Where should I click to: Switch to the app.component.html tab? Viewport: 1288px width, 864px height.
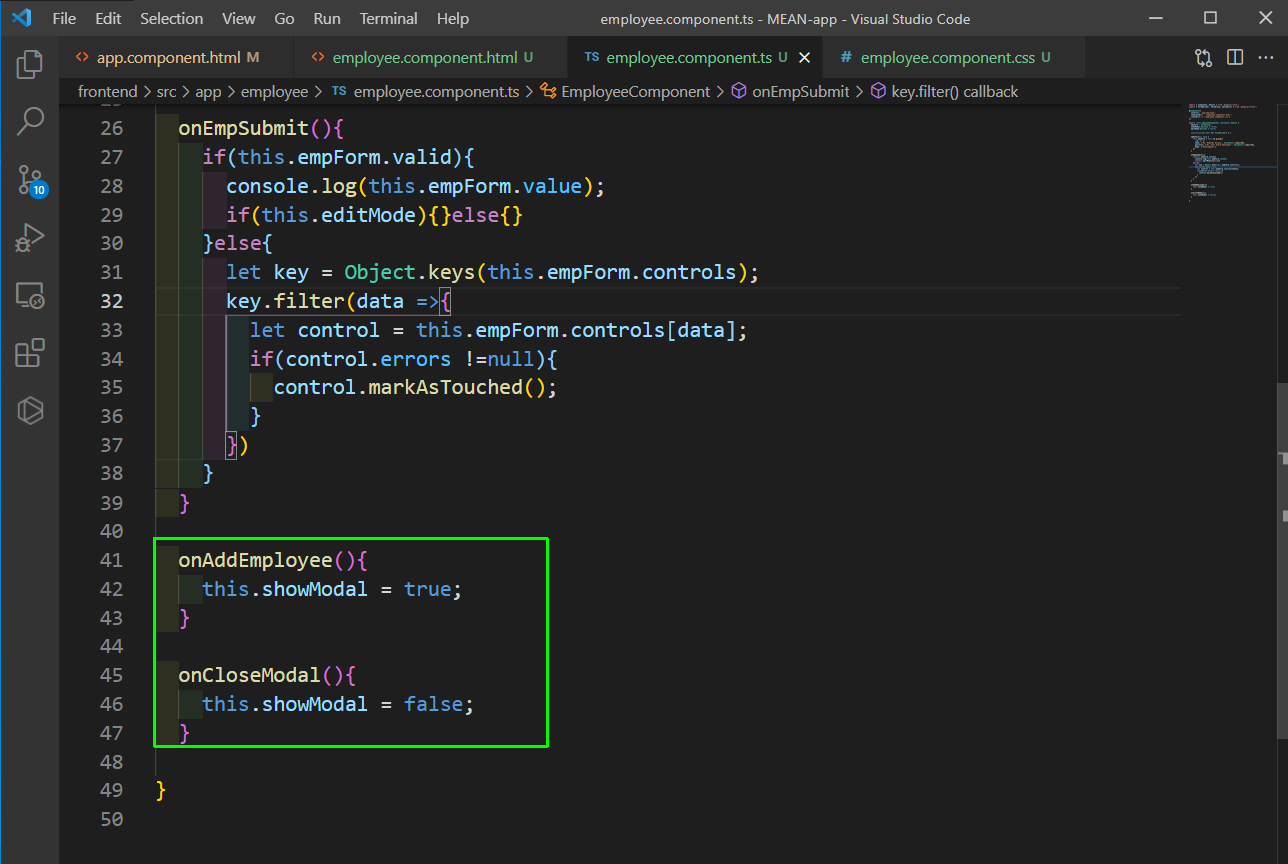pyautogui.click(x=177, y=58)
